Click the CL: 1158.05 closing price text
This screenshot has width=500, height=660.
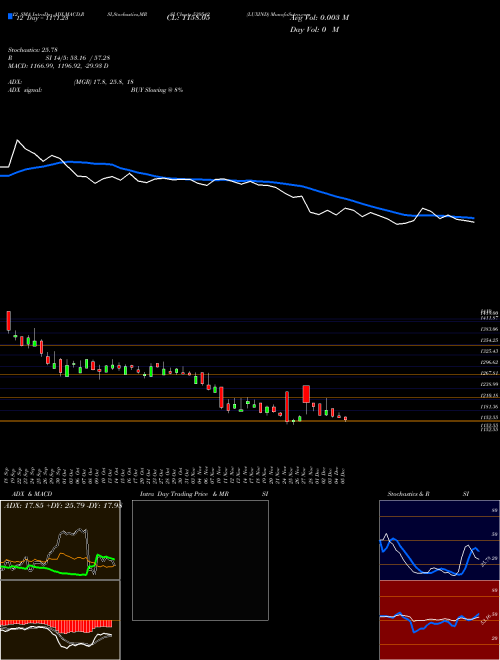(x=189, y=18)
